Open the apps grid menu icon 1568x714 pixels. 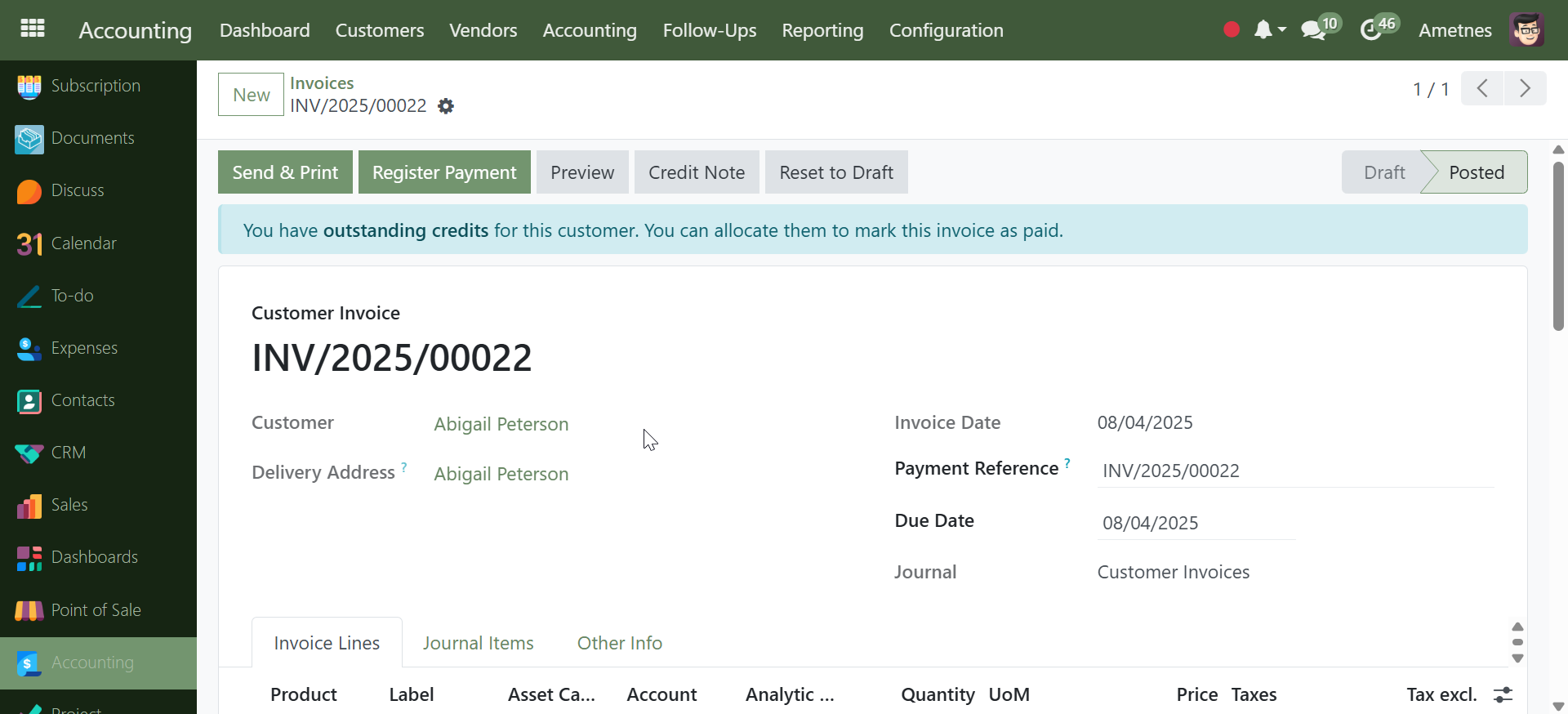[33, 29]
